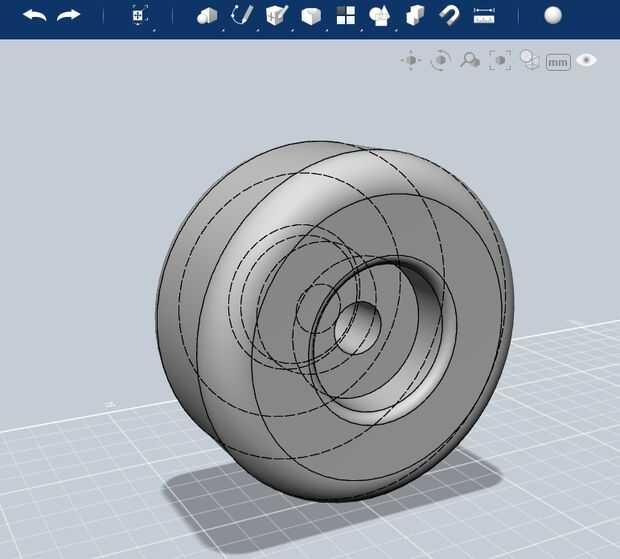Expand the small arrow under Transform
Viewport: 620px width, 559px height.
[x=154, y=30]
